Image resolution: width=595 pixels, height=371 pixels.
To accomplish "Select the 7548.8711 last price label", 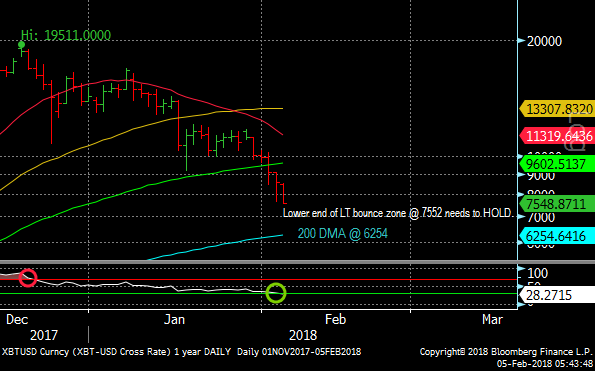I will [x=557, y=204].
